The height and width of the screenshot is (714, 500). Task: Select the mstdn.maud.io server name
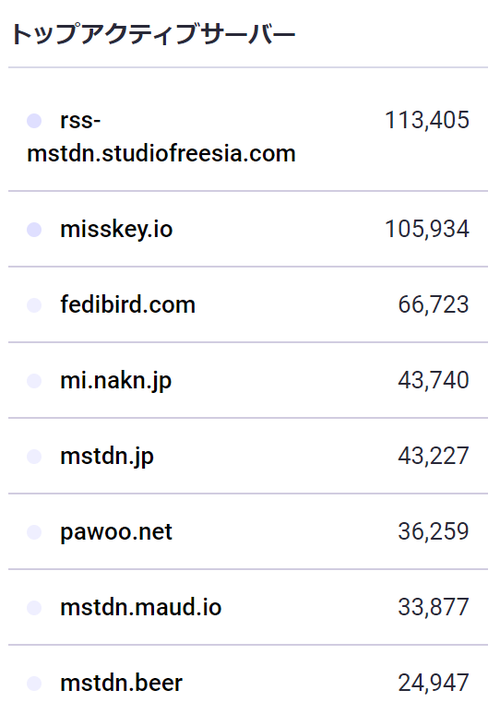(x=141, y=607)
